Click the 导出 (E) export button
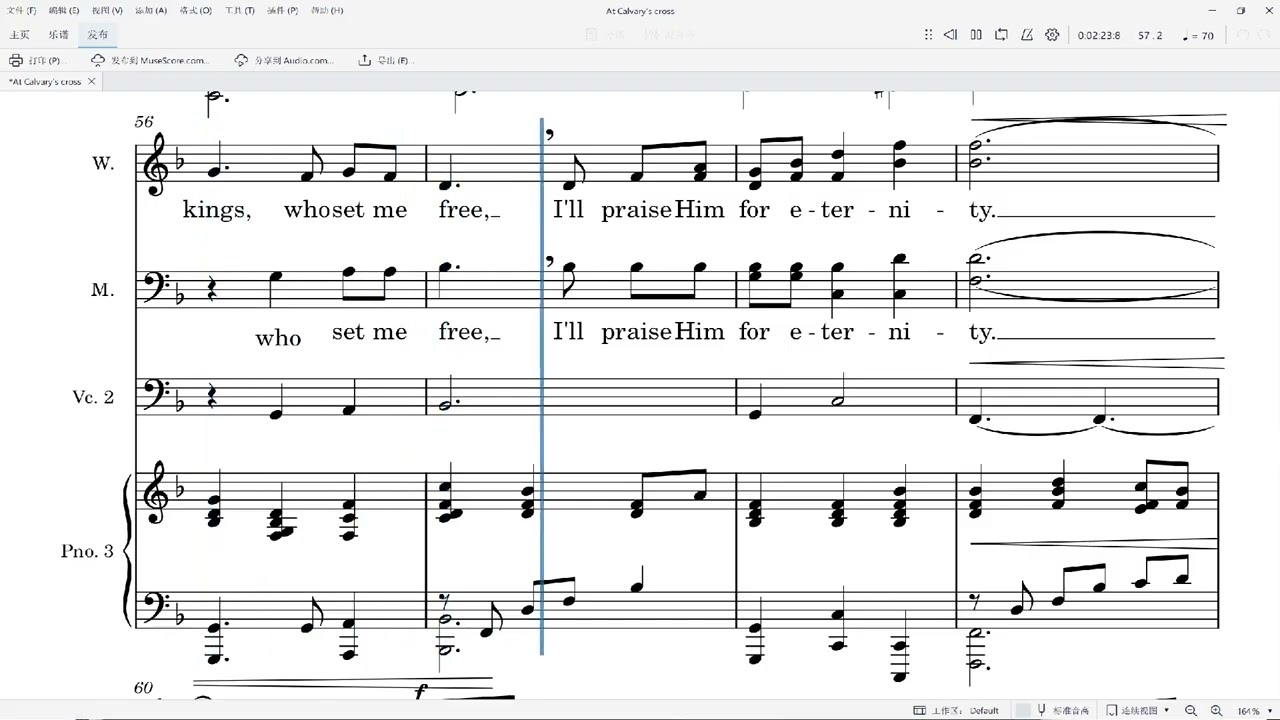 [384, 60]
